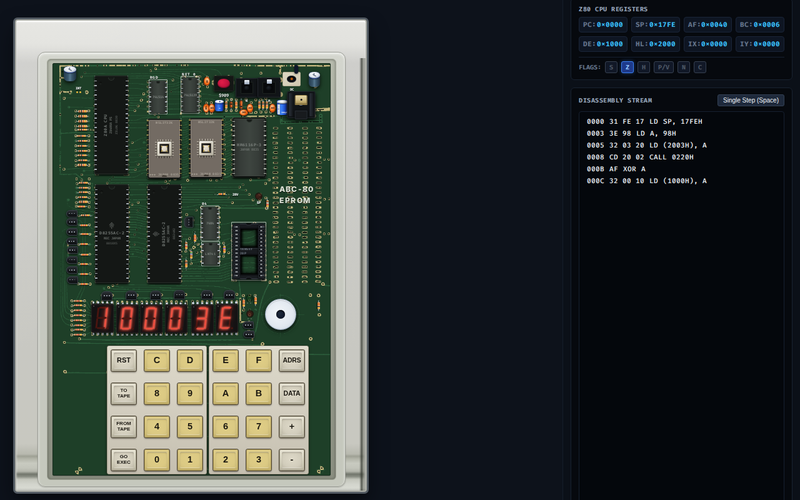
Task: Tap the hex B key on the keypad
Action: 259,393
